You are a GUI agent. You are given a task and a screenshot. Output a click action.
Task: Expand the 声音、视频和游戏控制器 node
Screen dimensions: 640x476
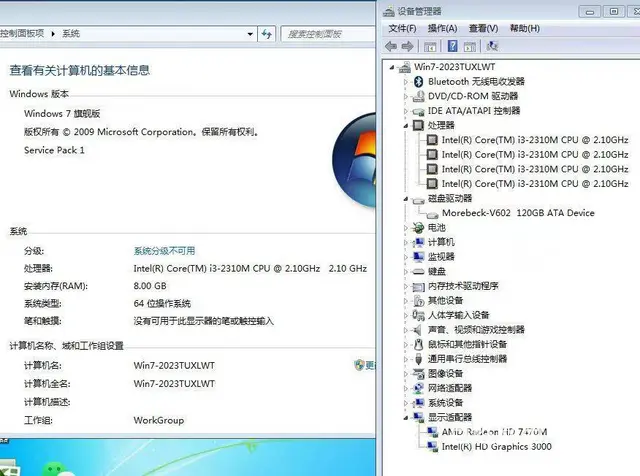[406, 330]
